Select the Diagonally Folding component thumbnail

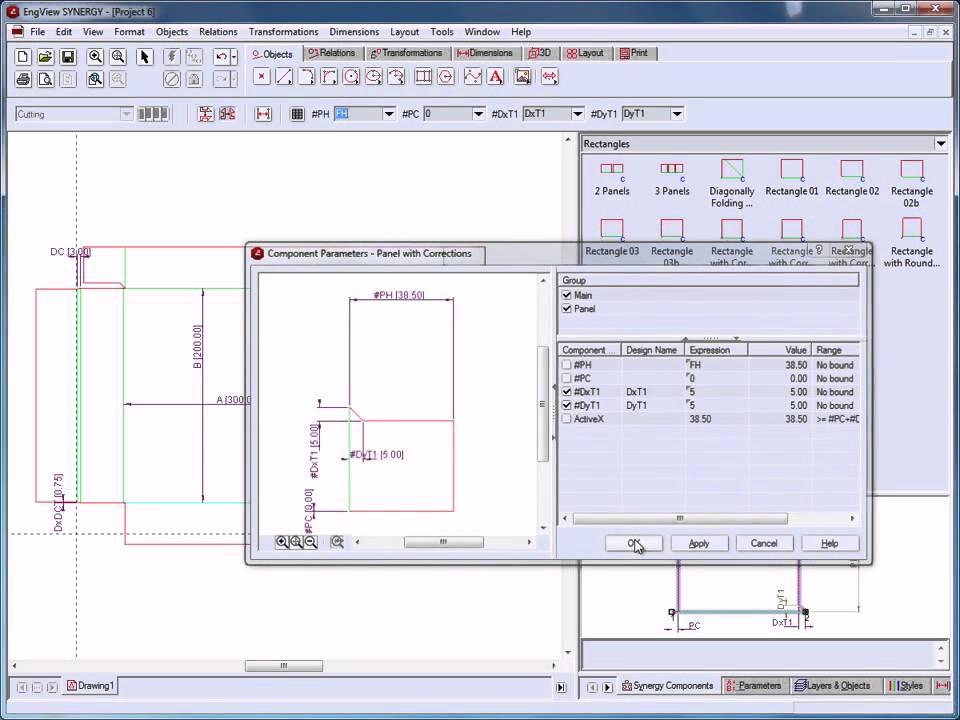click(x=732, y=183)
